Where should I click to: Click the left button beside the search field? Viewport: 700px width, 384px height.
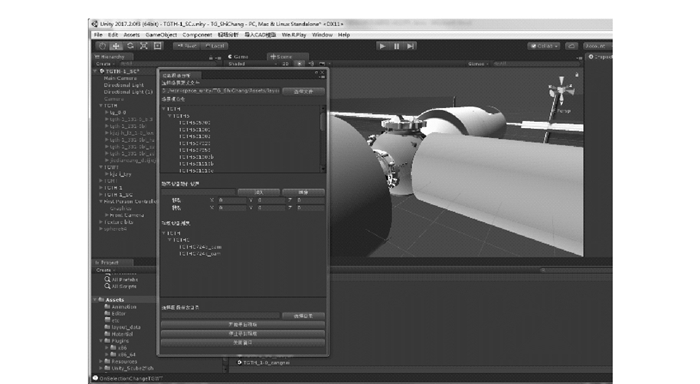[x=258, y=192]
